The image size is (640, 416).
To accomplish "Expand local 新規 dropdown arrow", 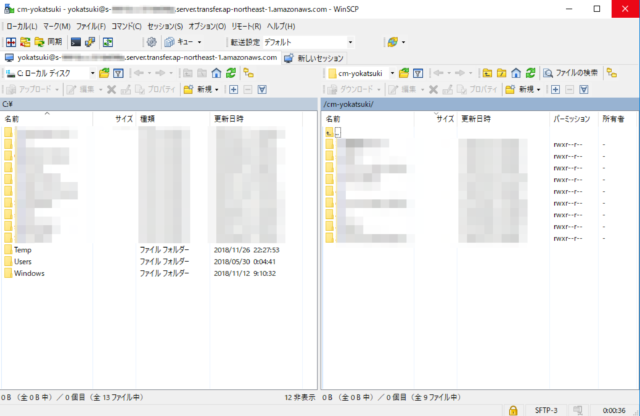I will coord(217,89).
